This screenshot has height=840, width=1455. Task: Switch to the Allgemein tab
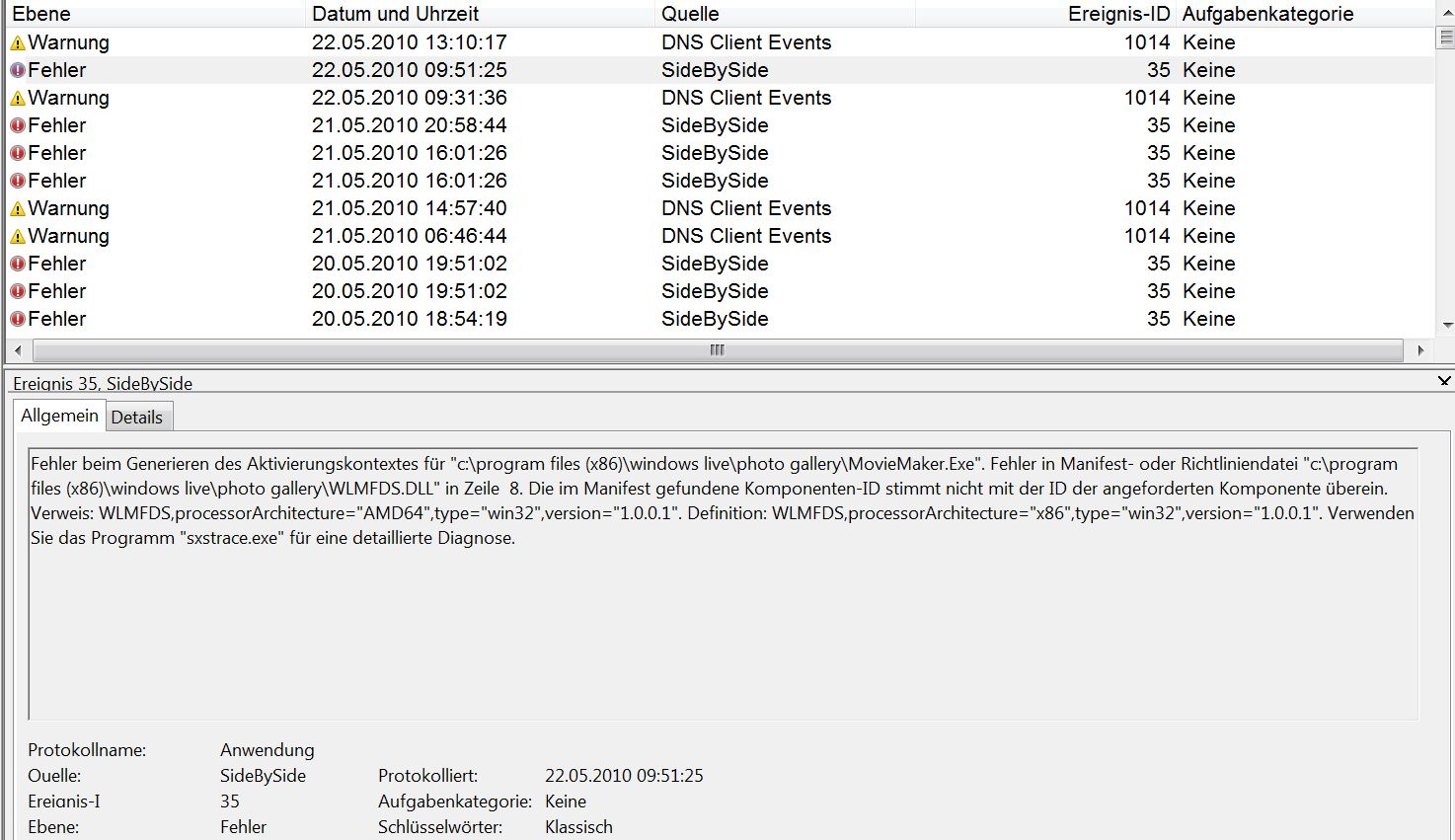pyautogui.click(x=59, y=416)
